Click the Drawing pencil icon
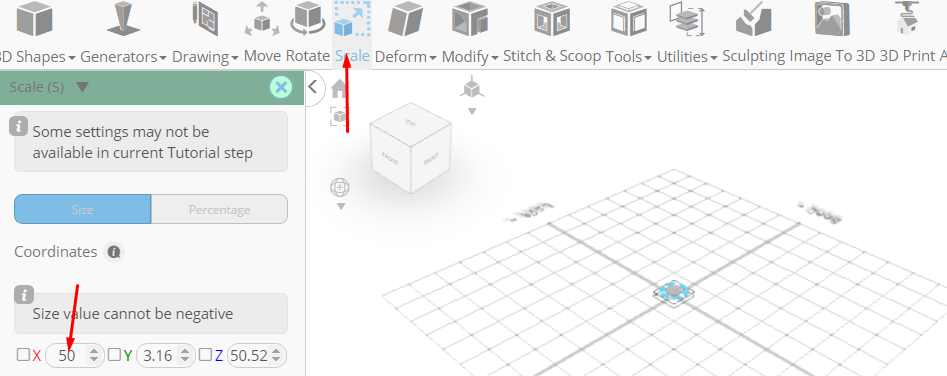Image resolution: width=947 pixels, height=376 pixels. pos(204,18)
